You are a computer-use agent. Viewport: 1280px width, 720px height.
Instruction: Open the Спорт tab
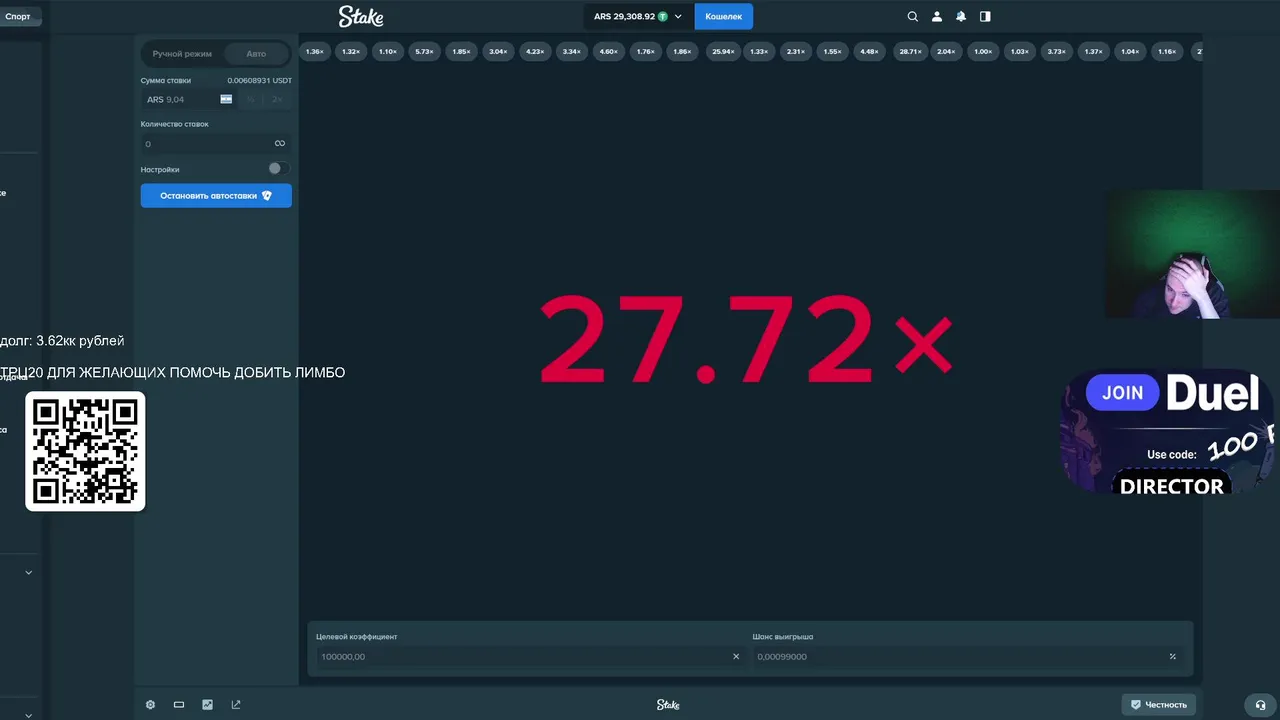point(18,16)
